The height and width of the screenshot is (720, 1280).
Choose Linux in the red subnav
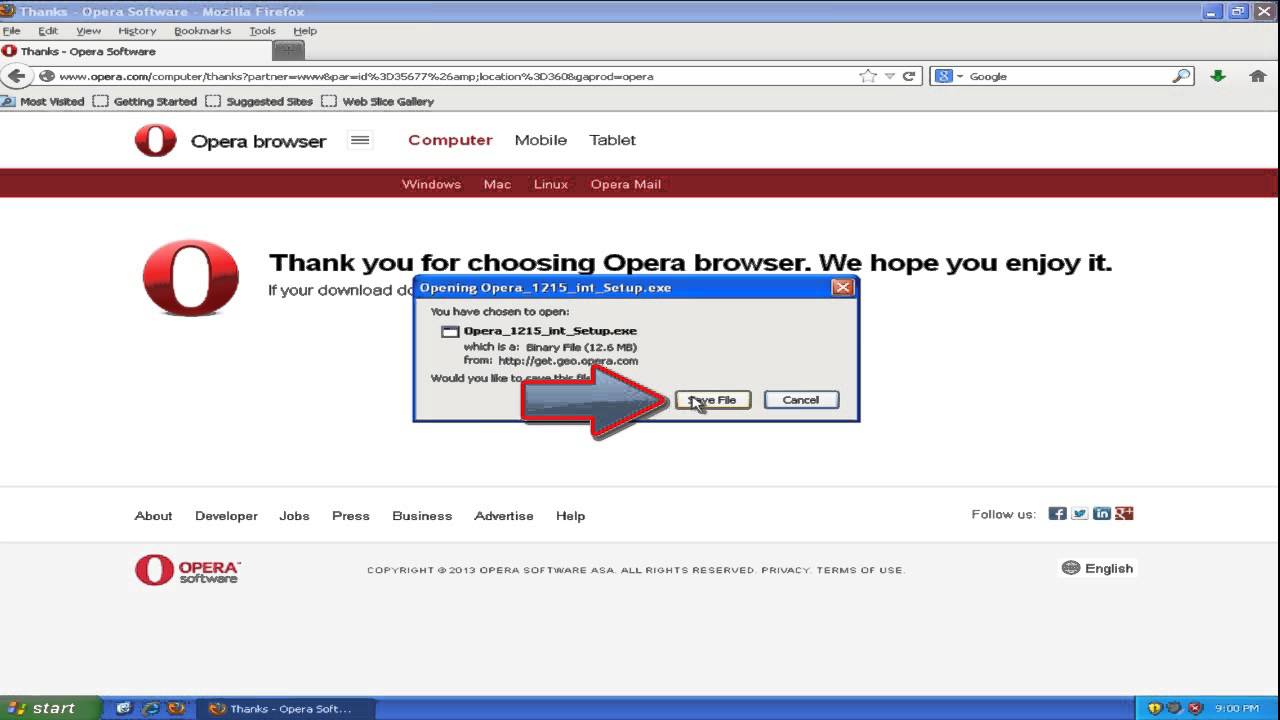tap(551, 184)
